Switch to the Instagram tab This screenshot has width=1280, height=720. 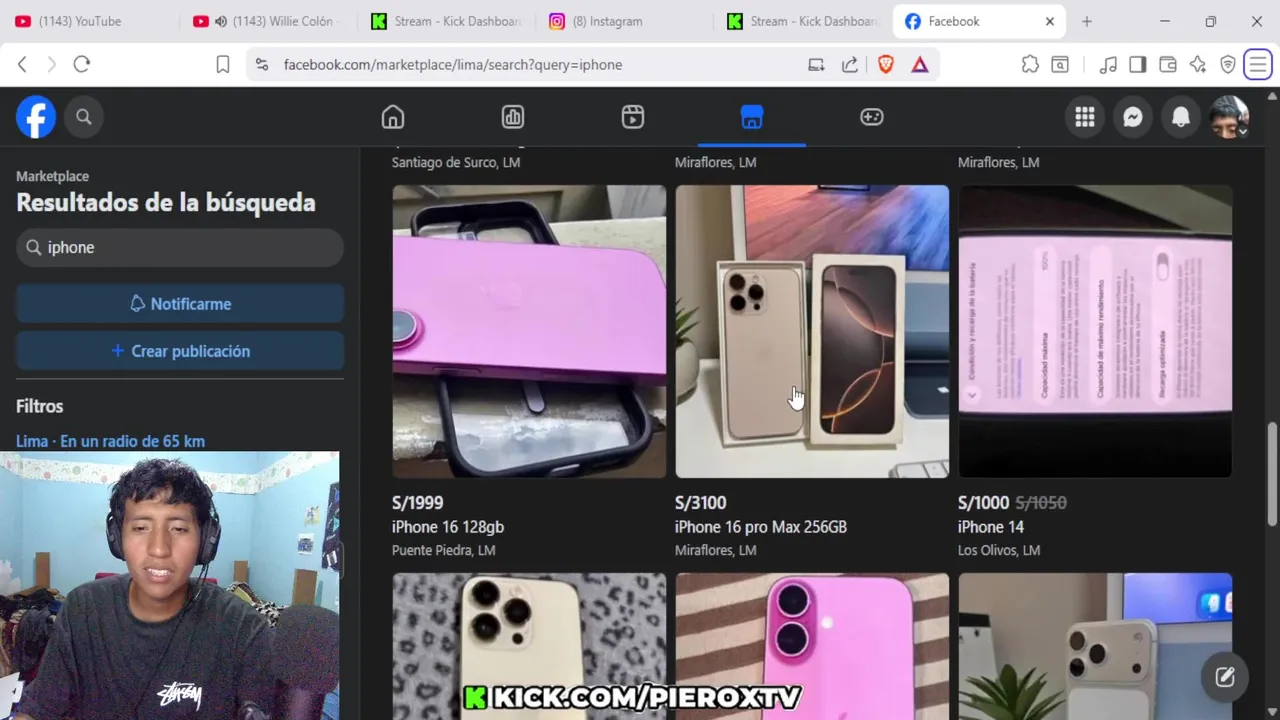point(625,21)
